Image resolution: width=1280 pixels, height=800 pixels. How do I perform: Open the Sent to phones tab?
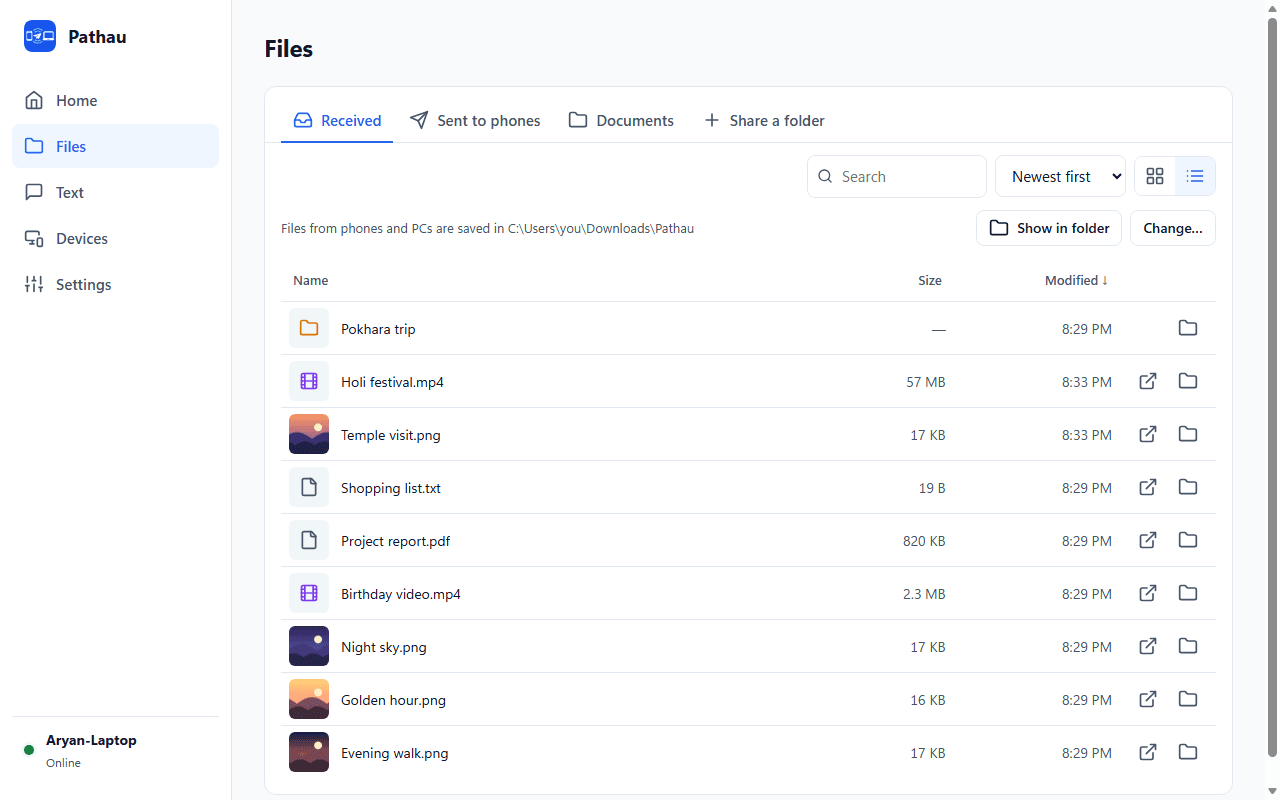(x=475, y=121)
